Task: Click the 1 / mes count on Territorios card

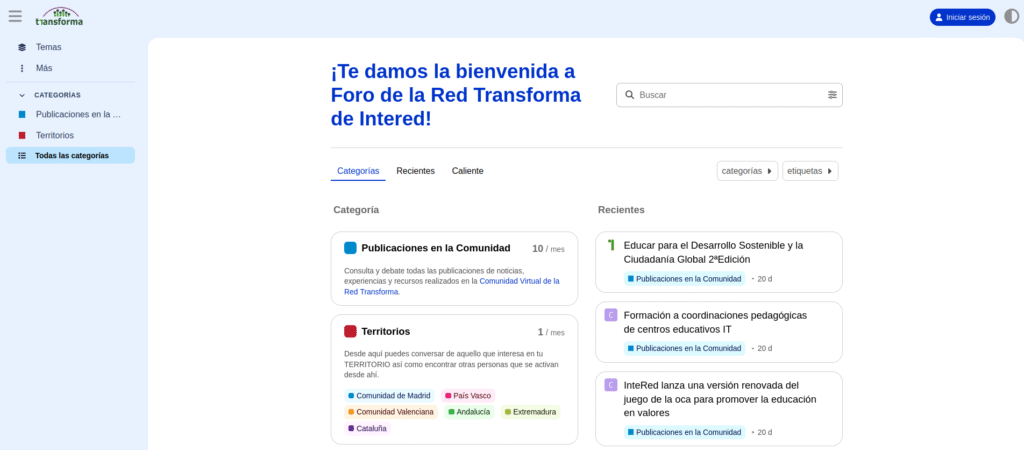Action: [551, 332]
